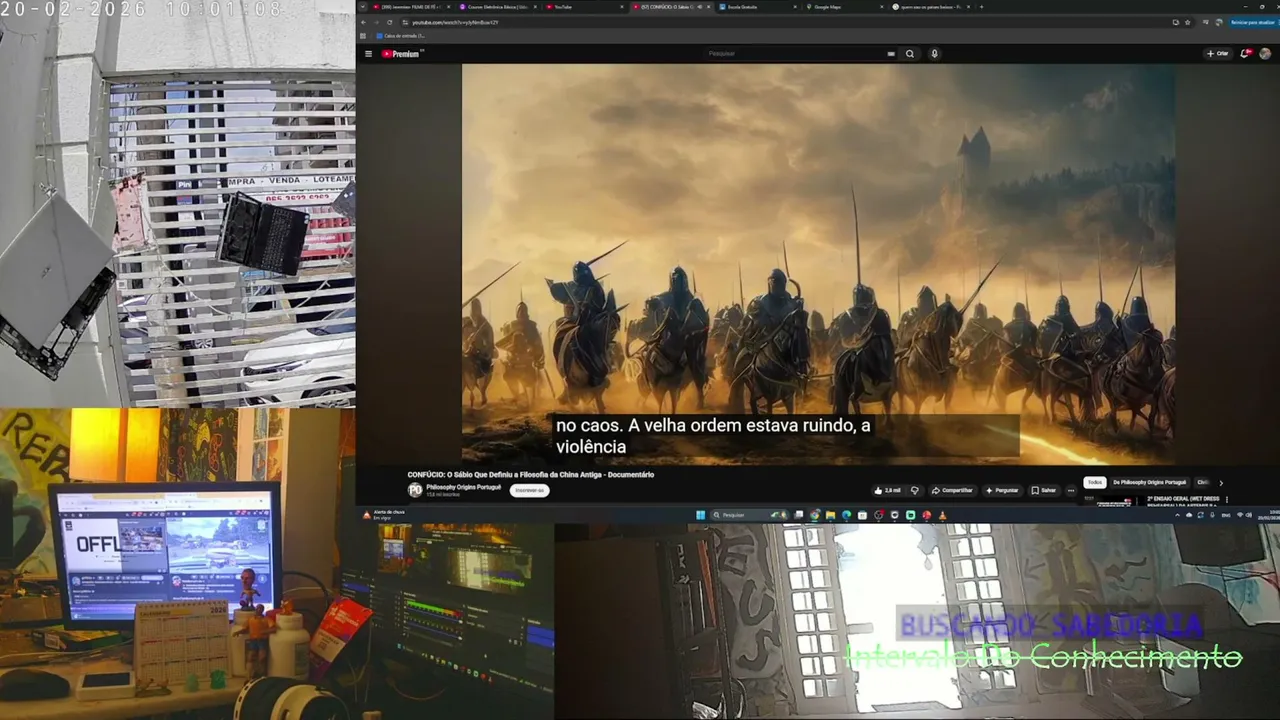
Task: Open the video title "CONFÚCIO: O Sábio Que Definiu"
Action: coord(530,474)
